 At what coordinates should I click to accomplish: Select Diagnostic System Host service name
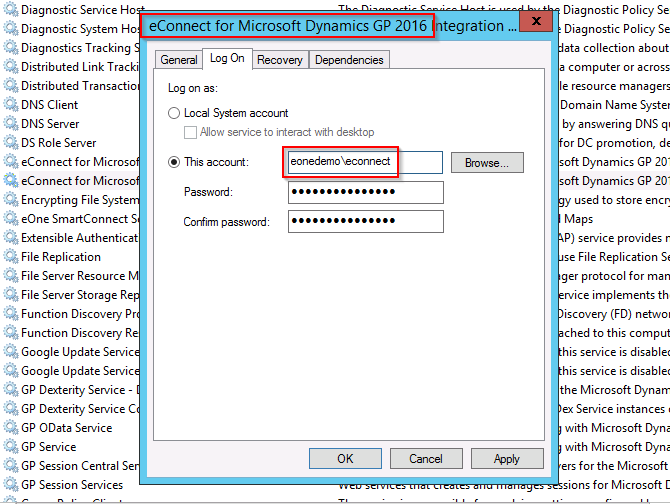point(80,29)
